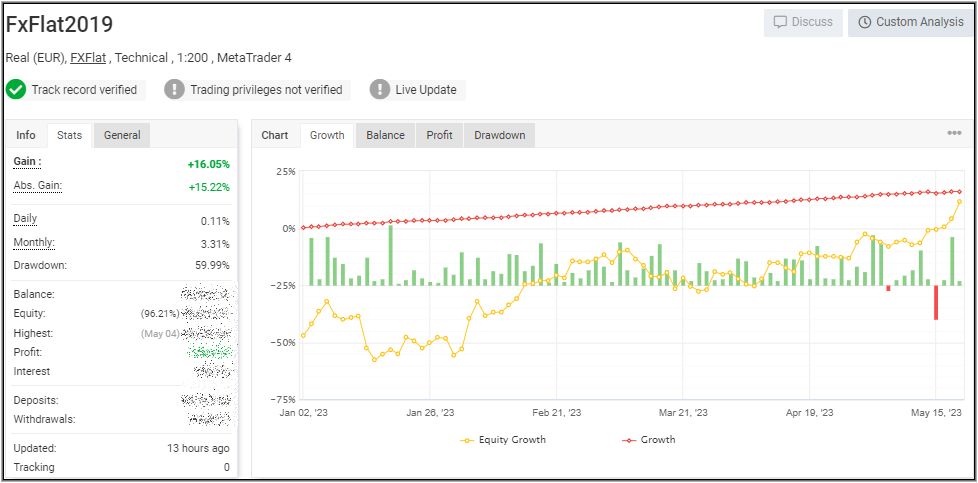Click the Trading privileges warning exclamation icon
Viewport: 978px width, 483px height.
pos(175,90)
